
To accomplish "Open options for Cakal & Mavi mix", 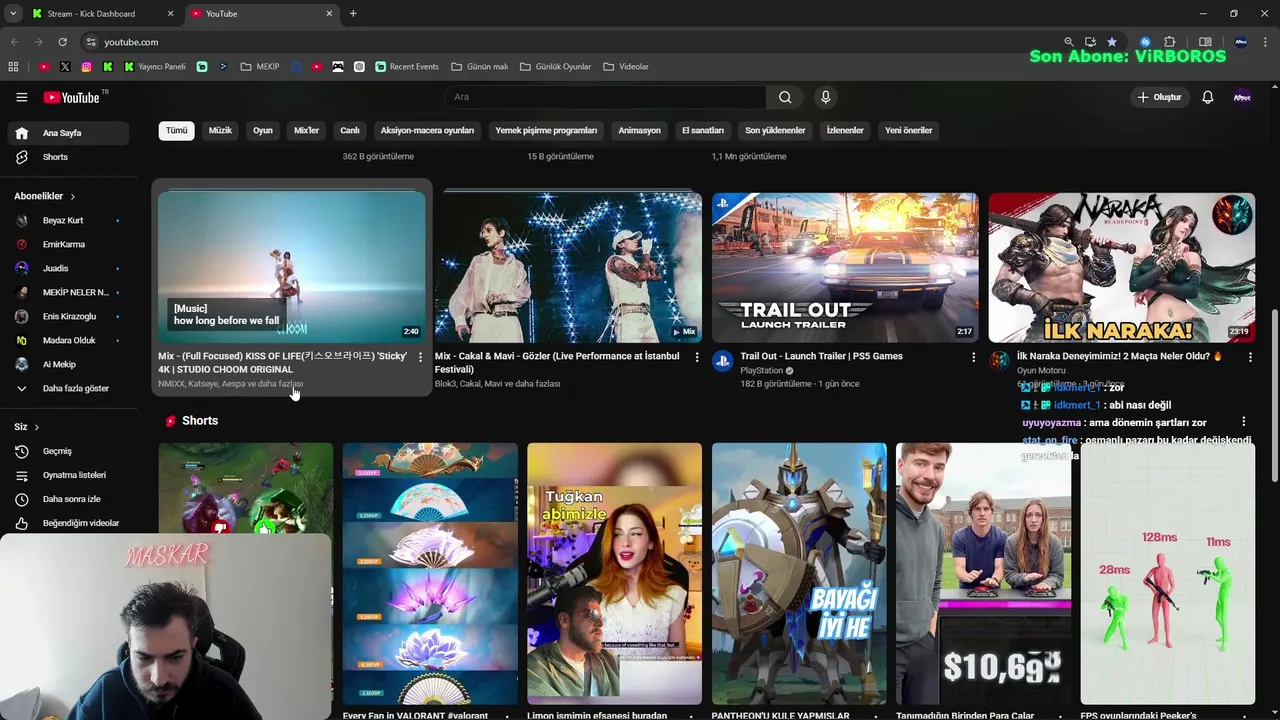I will pyautogui.click(x=697, y=357).
